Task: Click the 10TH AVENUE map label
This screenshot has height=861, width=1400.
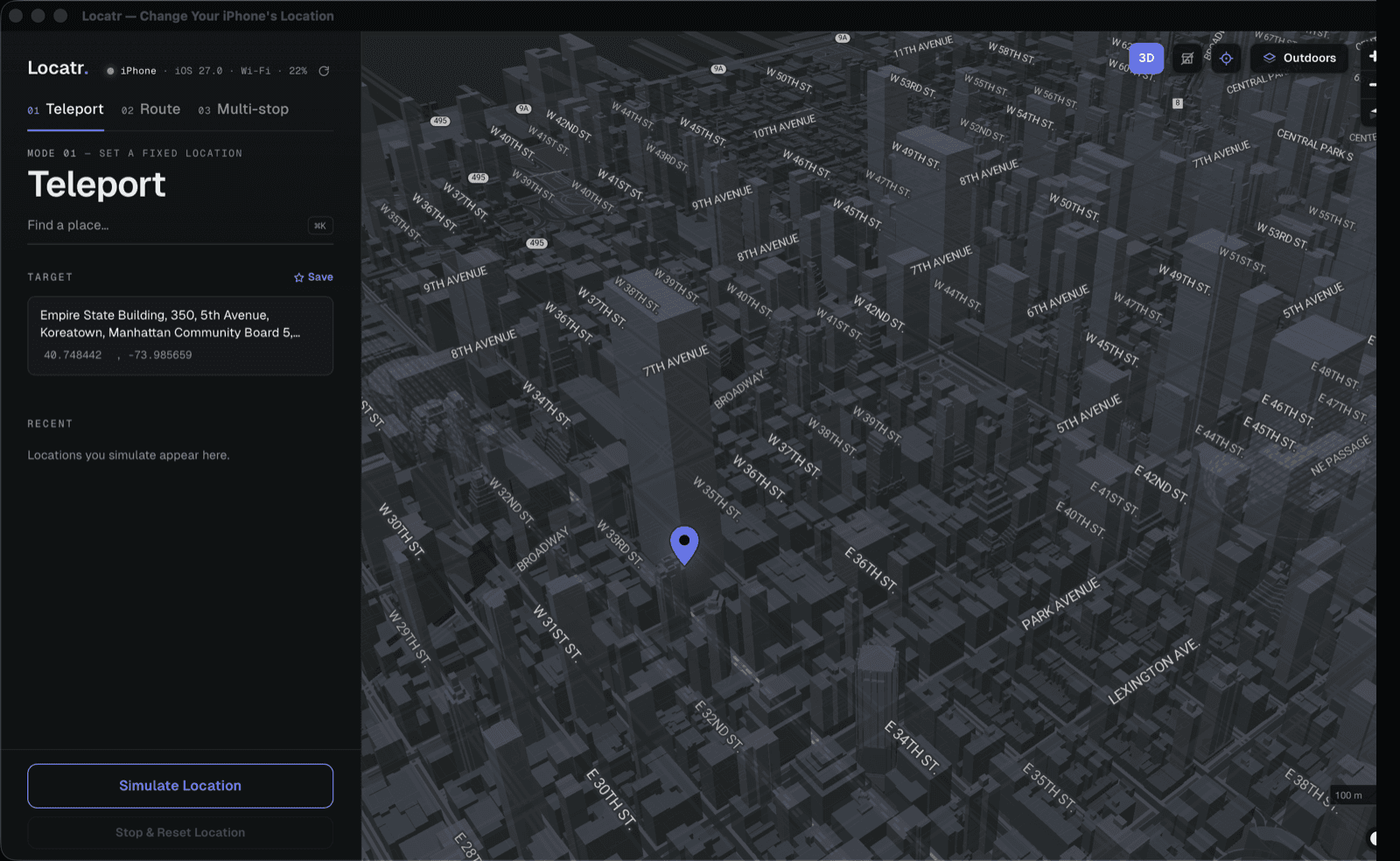Action: (x=784, y=127)
